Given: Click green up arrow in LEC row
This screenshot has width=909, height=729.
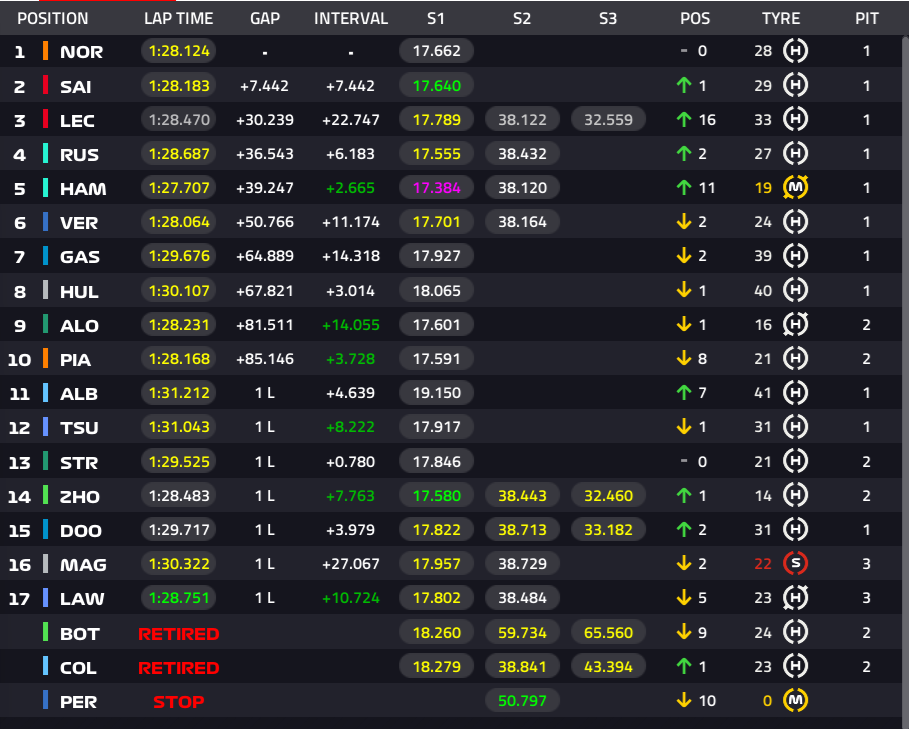Looking at the screenshot, I should pyautogui.click(x=684, y=119).
